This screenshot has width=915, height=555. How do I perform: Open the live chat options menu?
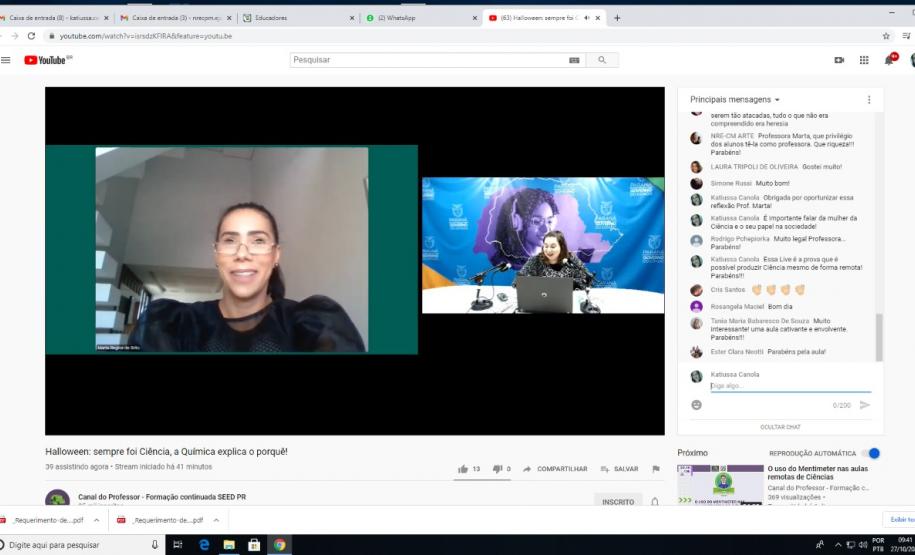point(869,100)
